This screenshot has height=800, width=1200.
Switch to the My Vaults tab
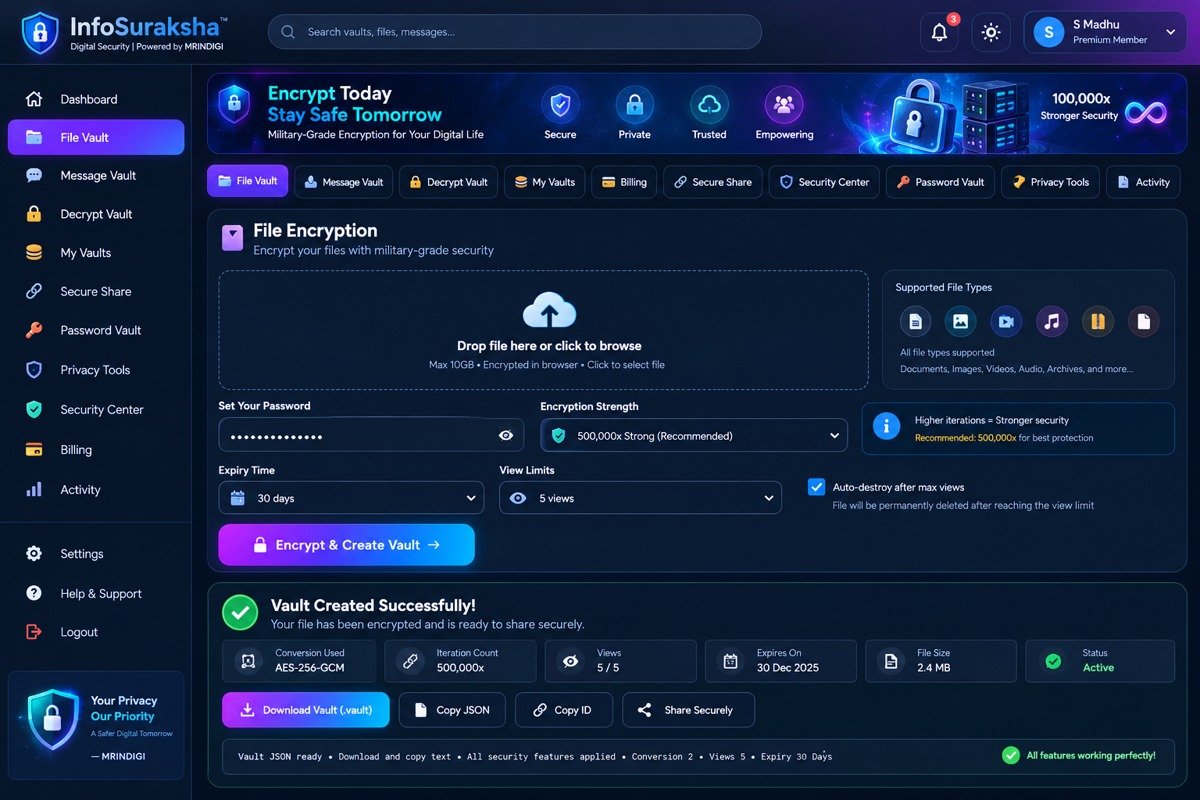point(545,182)
